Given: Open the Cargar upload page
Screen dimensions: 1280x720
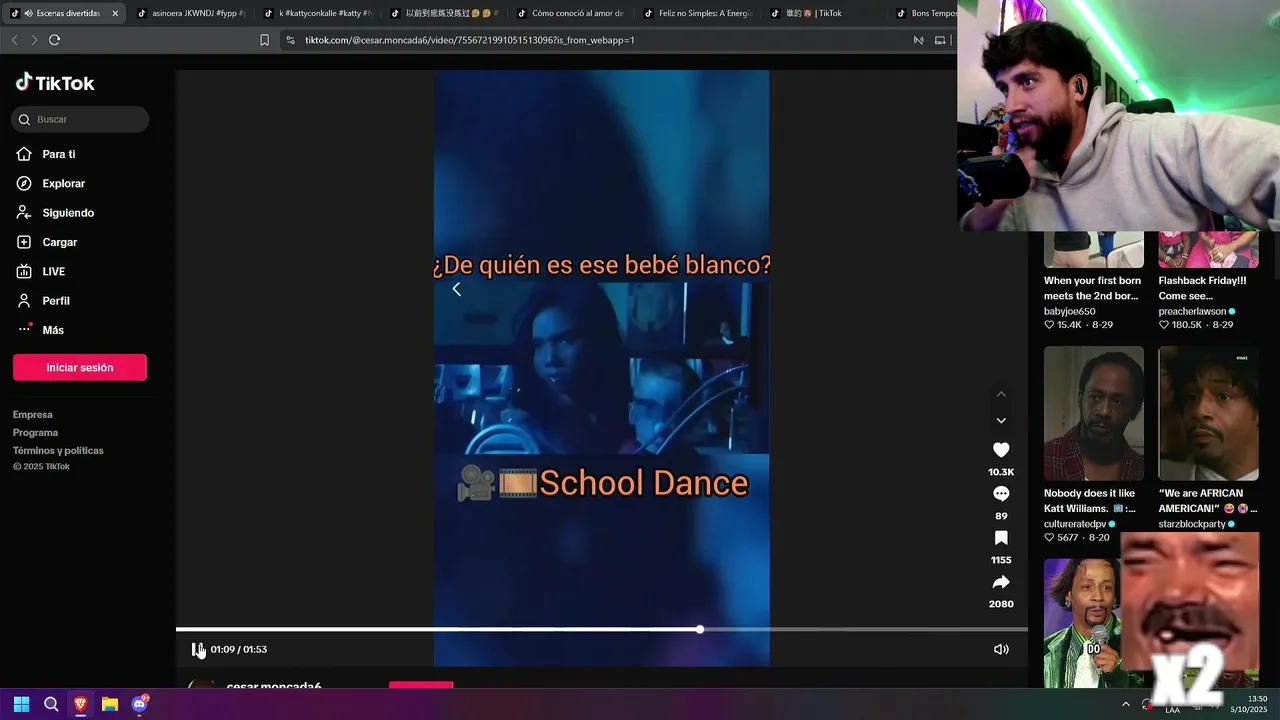Looking at the screenshot, I should pyautogui.click(x=59, y=242).
